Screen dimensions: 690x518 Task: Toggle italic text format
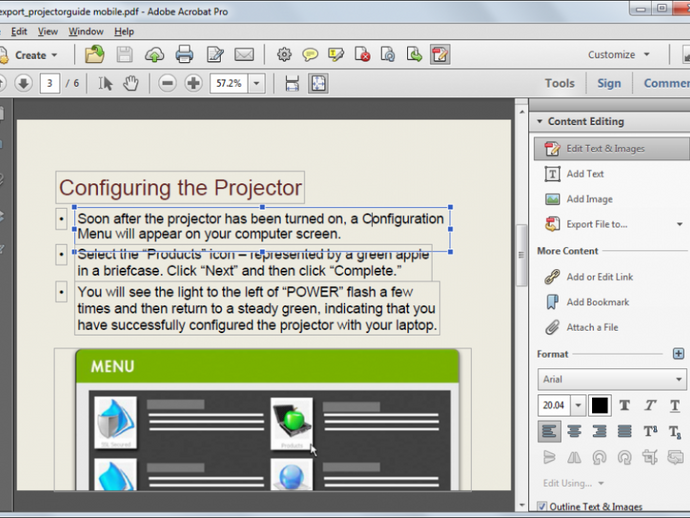point(650,405)
